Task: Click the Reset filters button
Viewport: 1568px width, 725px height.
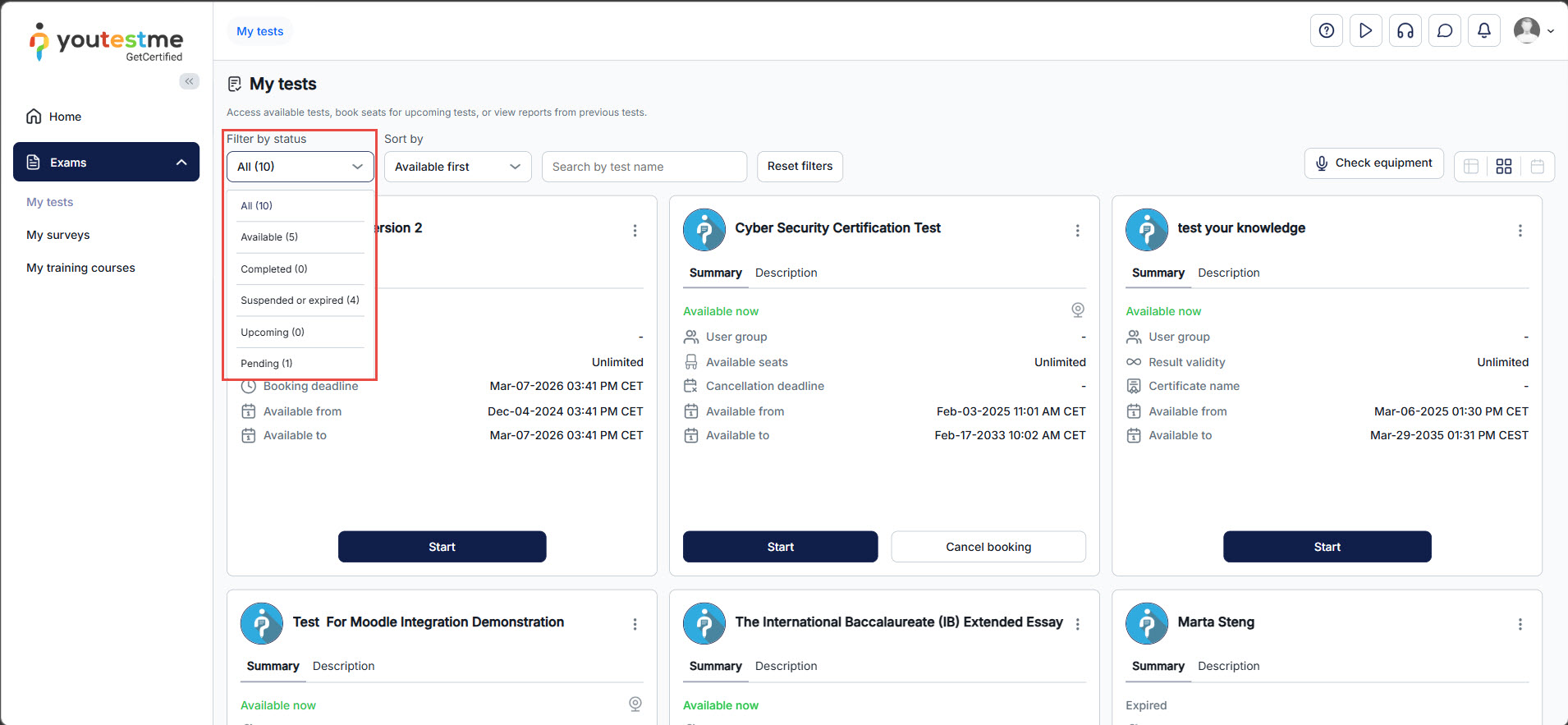Action: pyautogui.click(x=800, y=167)
